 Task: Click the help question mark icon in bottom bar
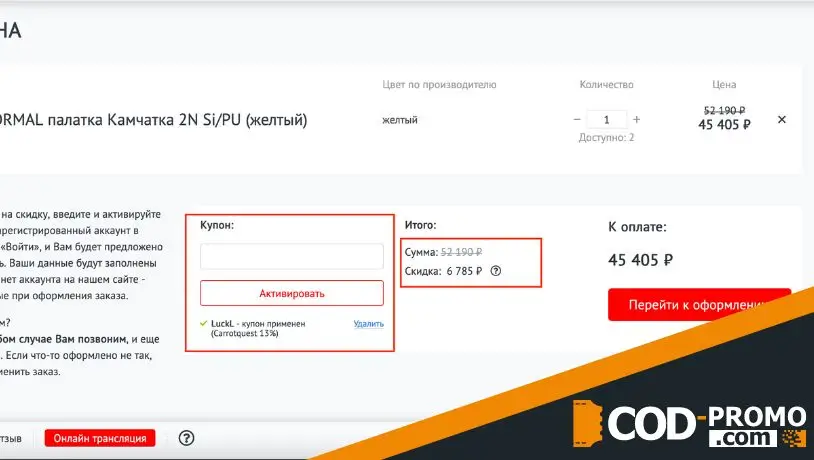click(186, 438)
